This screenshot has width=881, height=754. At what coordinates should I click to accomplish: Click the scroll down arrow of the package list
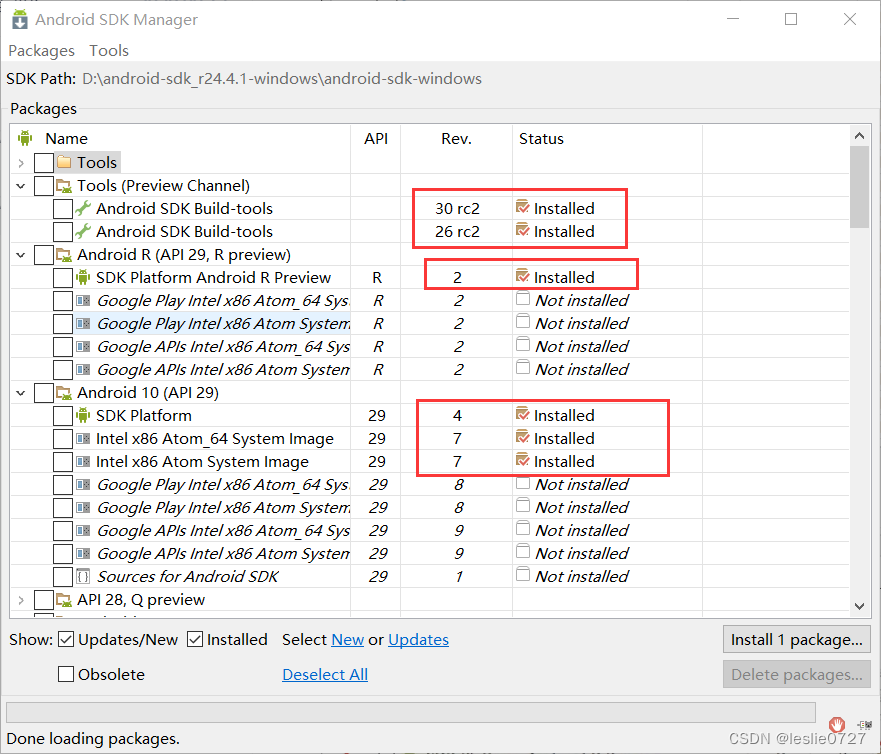pyautogui.click(x=859, y=606)
